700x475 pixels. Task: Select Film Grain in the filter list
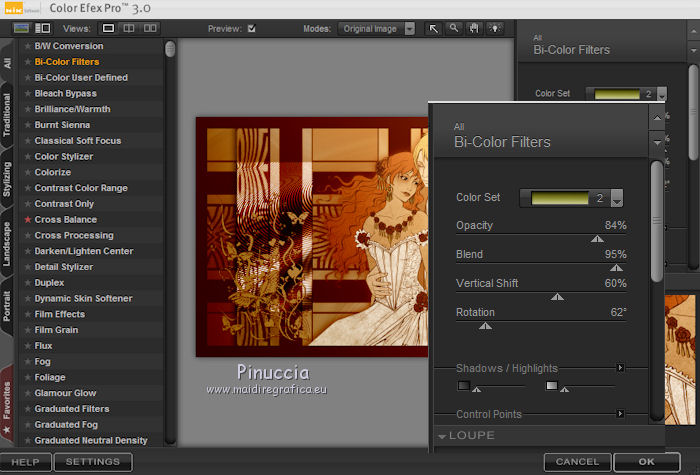[56, 330]
